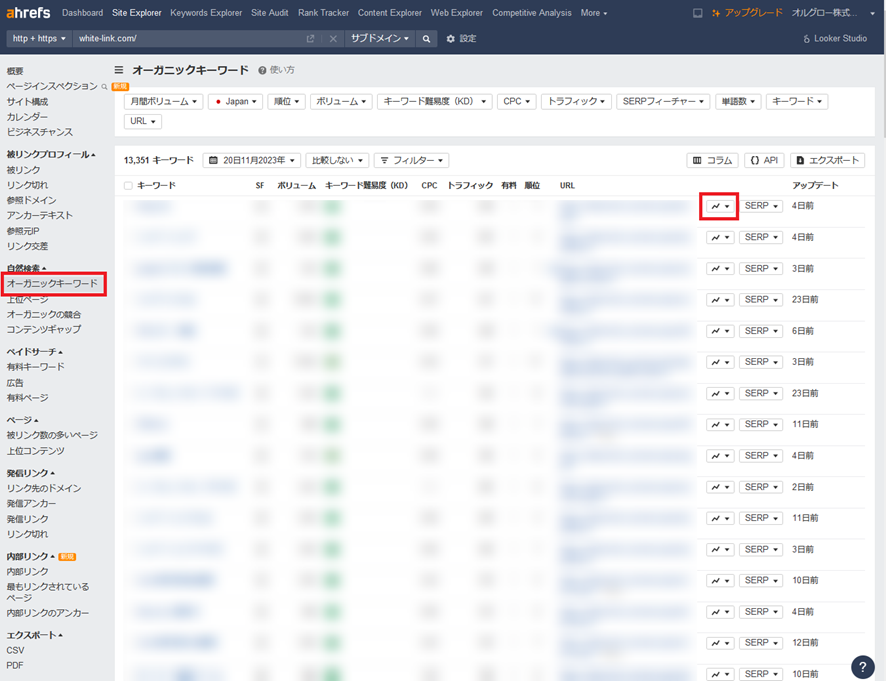Open settings gear labeled 設定

[461, 39]
